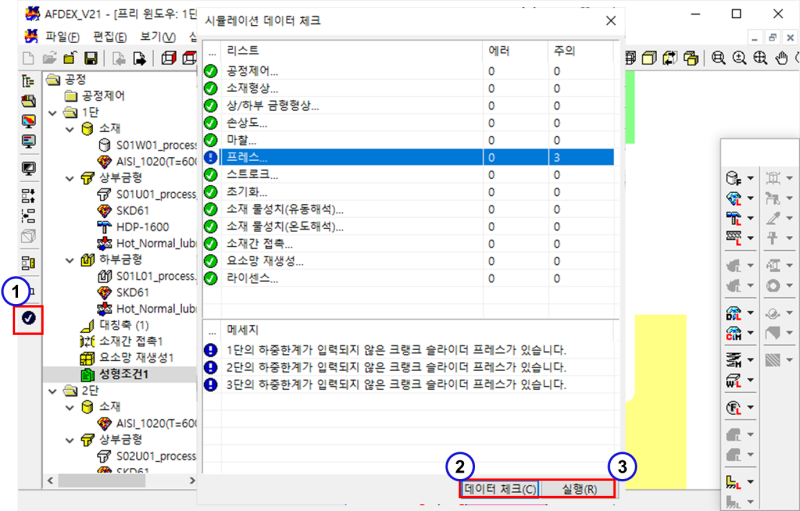This screenshot has height=511, width=800.
Task: Click the Save floppy disk toolbar icon
Action: tap(90, 58)
